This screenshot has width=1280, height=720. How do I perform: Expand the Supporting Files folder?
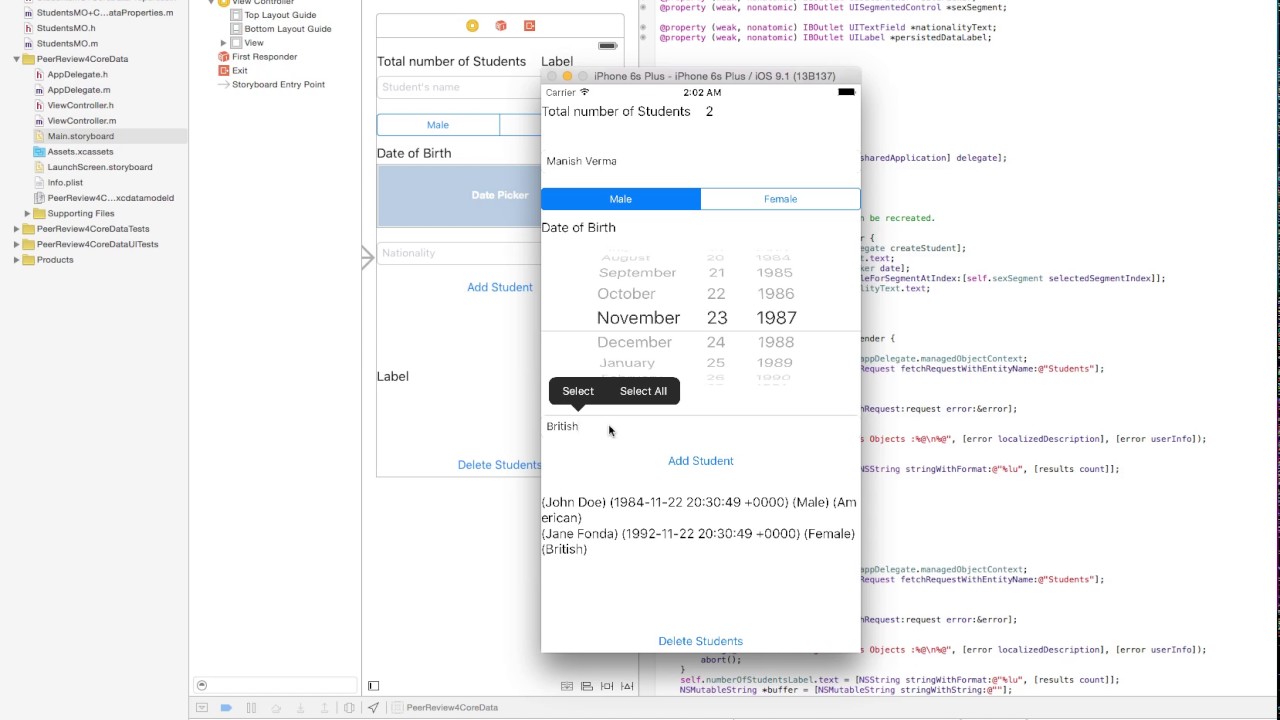click(x=27, y=213)
